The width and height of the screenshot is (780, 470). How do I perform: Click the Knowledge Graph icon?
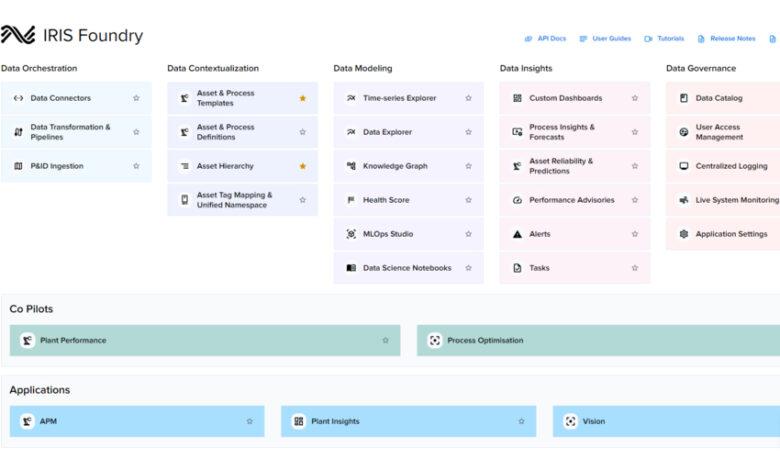tap(351, 166)
